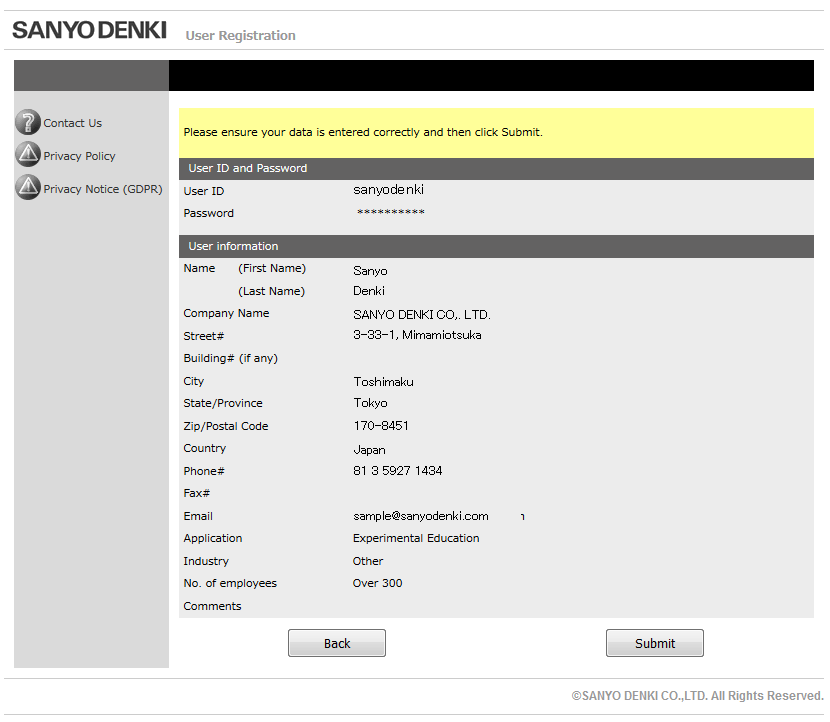Click the yellow 'Please ensure your data' notice
Screen dimensions: 830x722
tap(496, 132)
